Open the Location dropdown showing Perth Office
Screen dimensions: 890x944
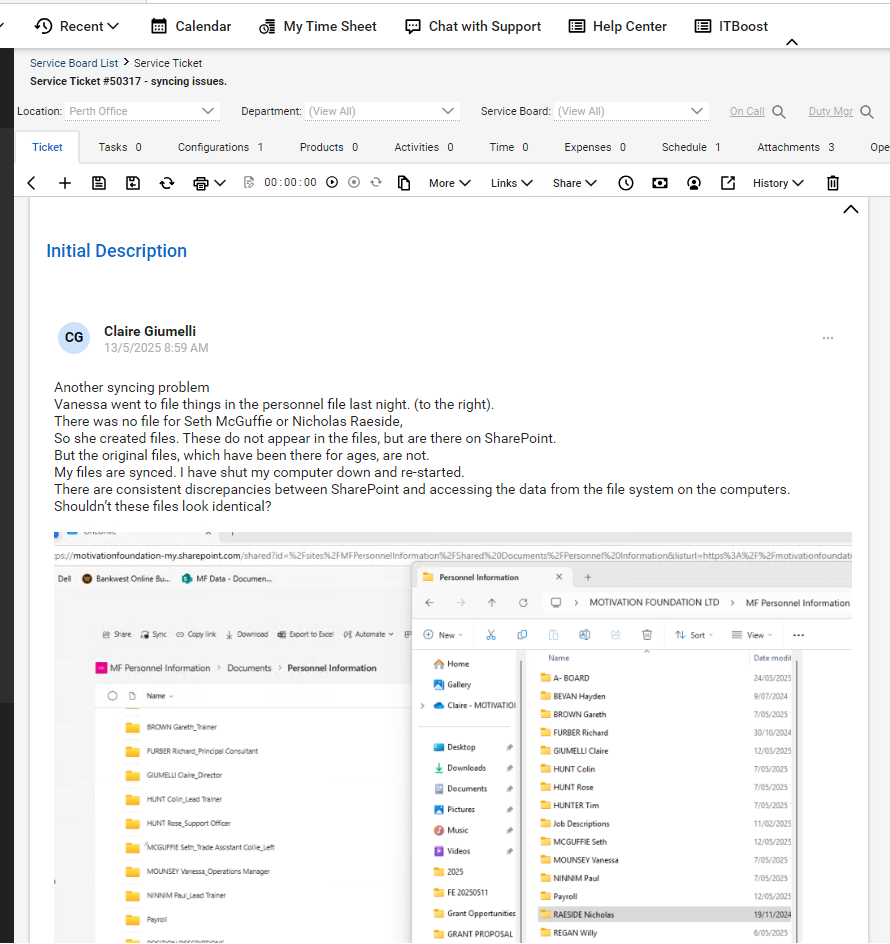(x=142, y=111)
